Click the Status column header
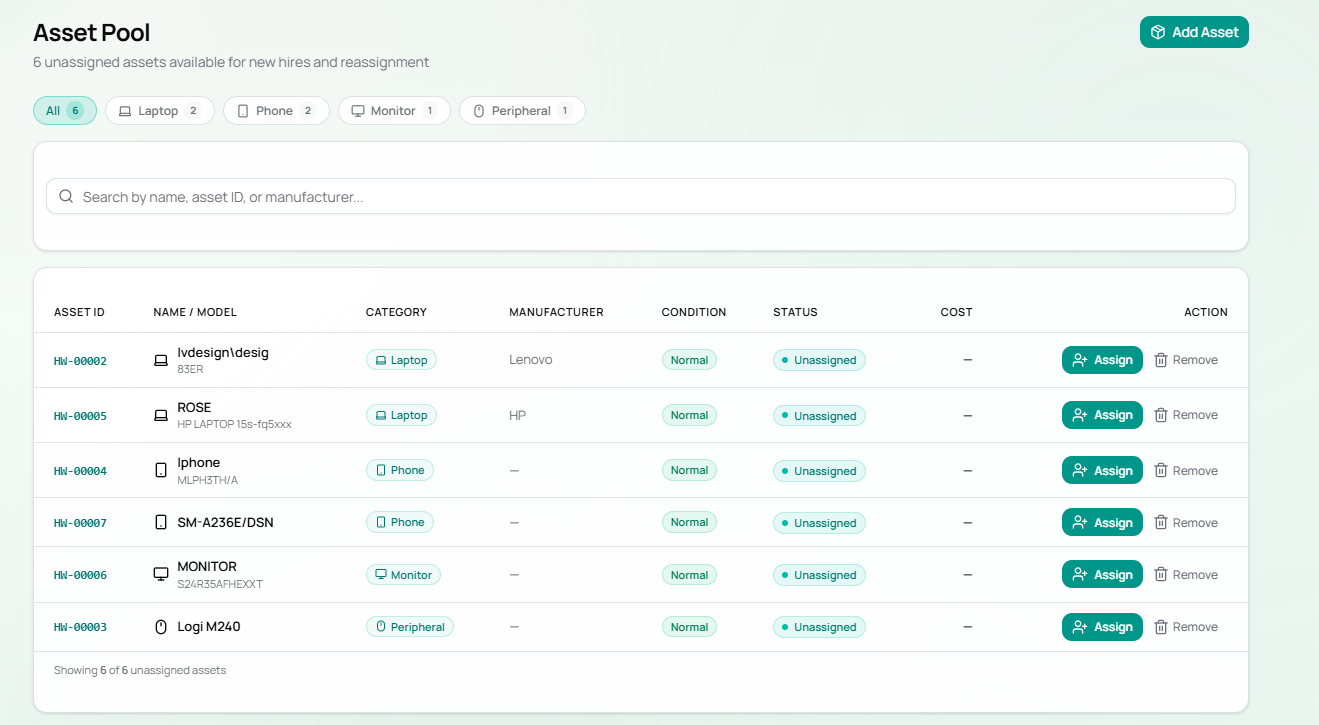The image size is (1319, 725). [x=795, y=312]
